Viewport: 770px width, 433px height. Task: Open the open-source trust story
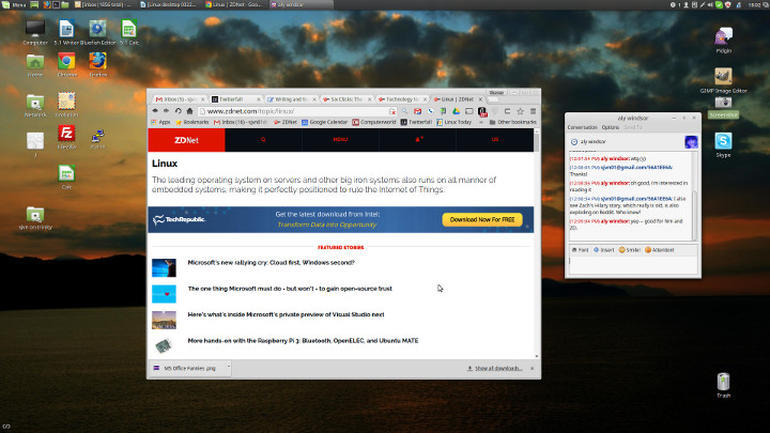coord(290,289)
